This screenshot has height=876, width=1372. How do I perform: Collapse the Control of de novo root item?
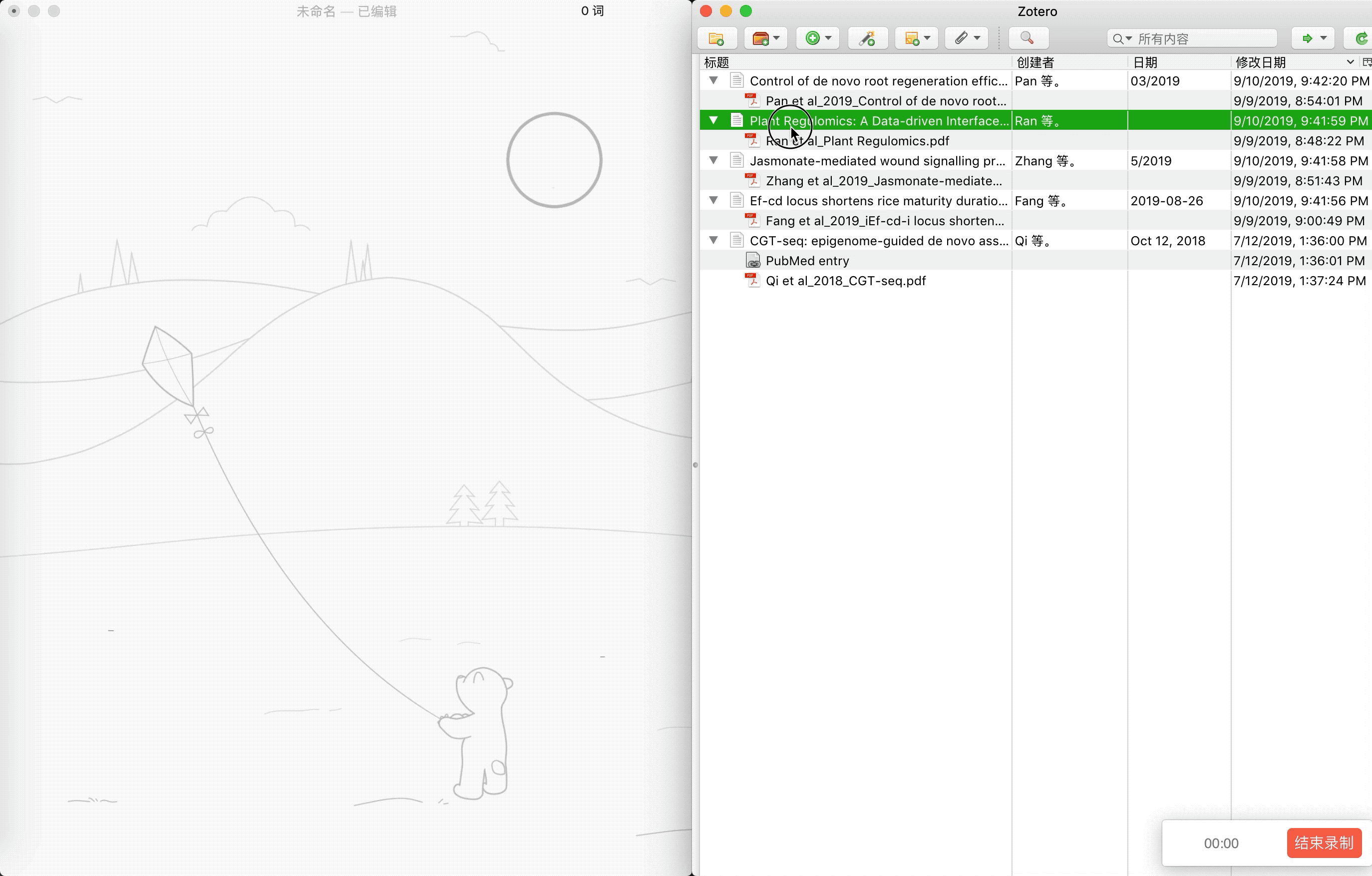[713, 80]
